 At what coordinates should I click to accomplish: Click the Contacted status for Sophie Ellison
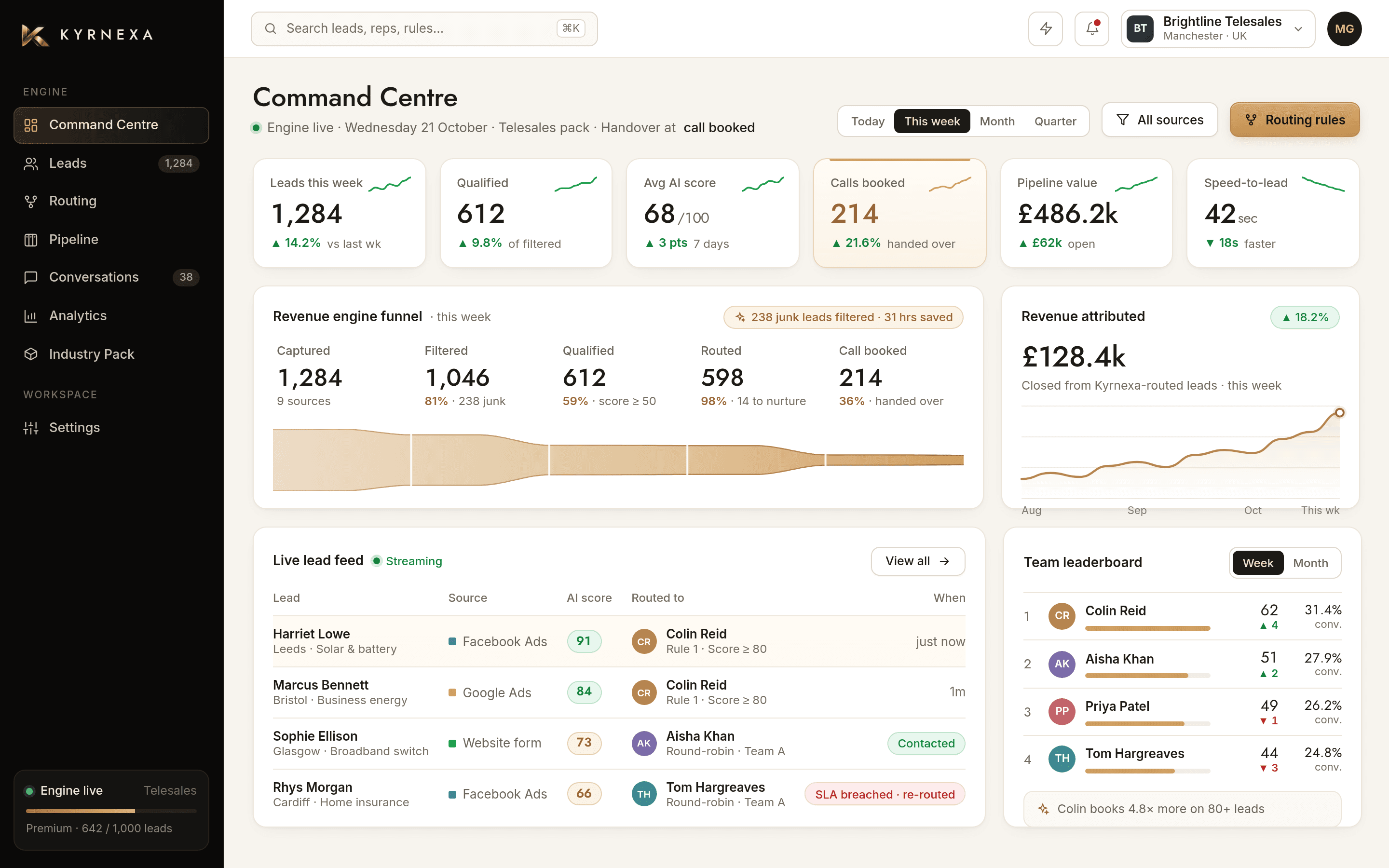point(926,744)
